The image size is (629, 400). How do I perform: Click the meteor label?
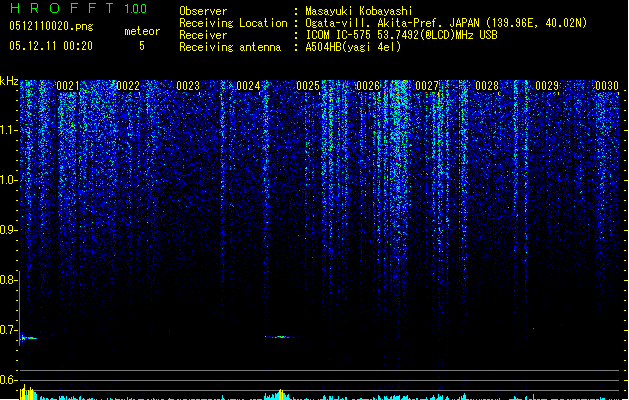click(142, 31)
